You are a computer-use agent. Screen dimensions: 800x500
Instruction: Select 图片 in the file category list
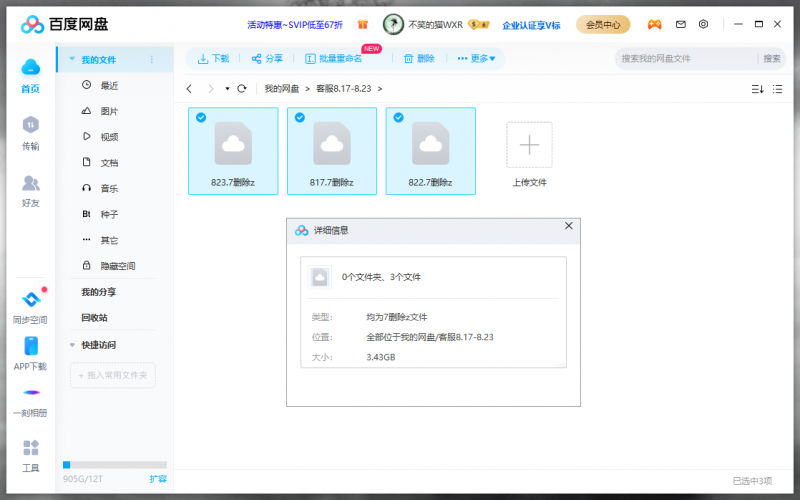109,111
